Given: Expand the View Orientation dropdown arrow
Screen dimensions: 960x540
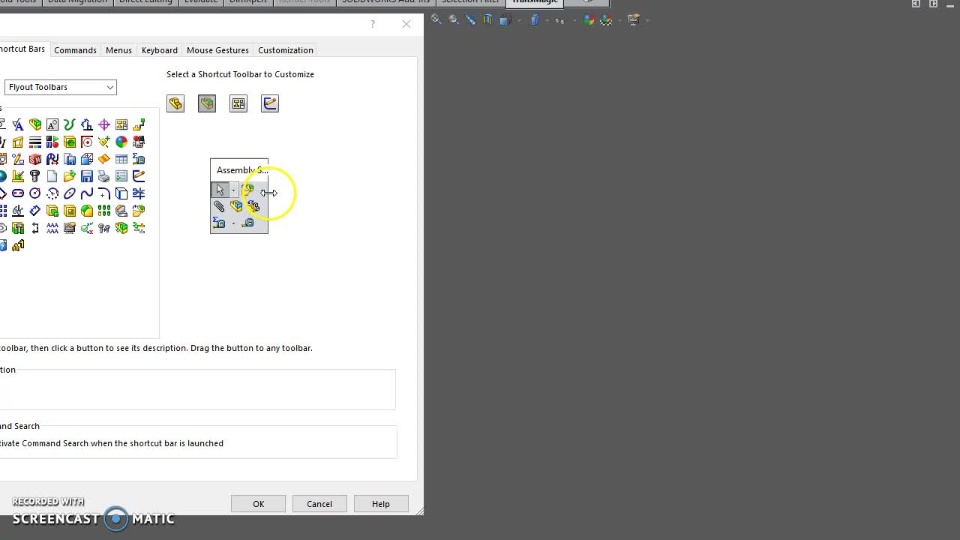Looking at the screenshot, I should pos(519,21).
